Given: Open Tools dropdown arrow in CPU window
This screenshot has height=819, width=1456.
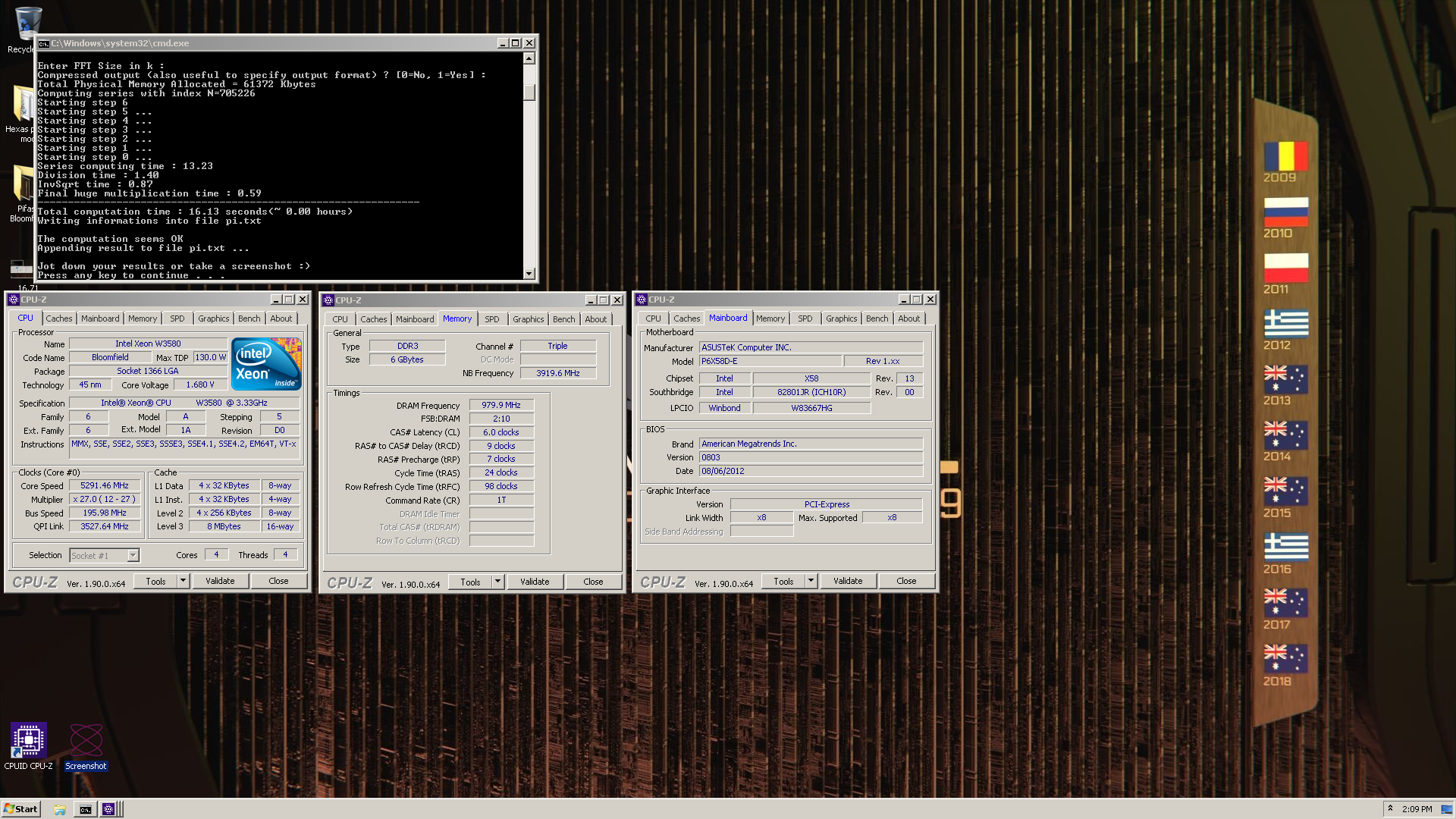Looking at the screenshot, I should click(183, 581).
